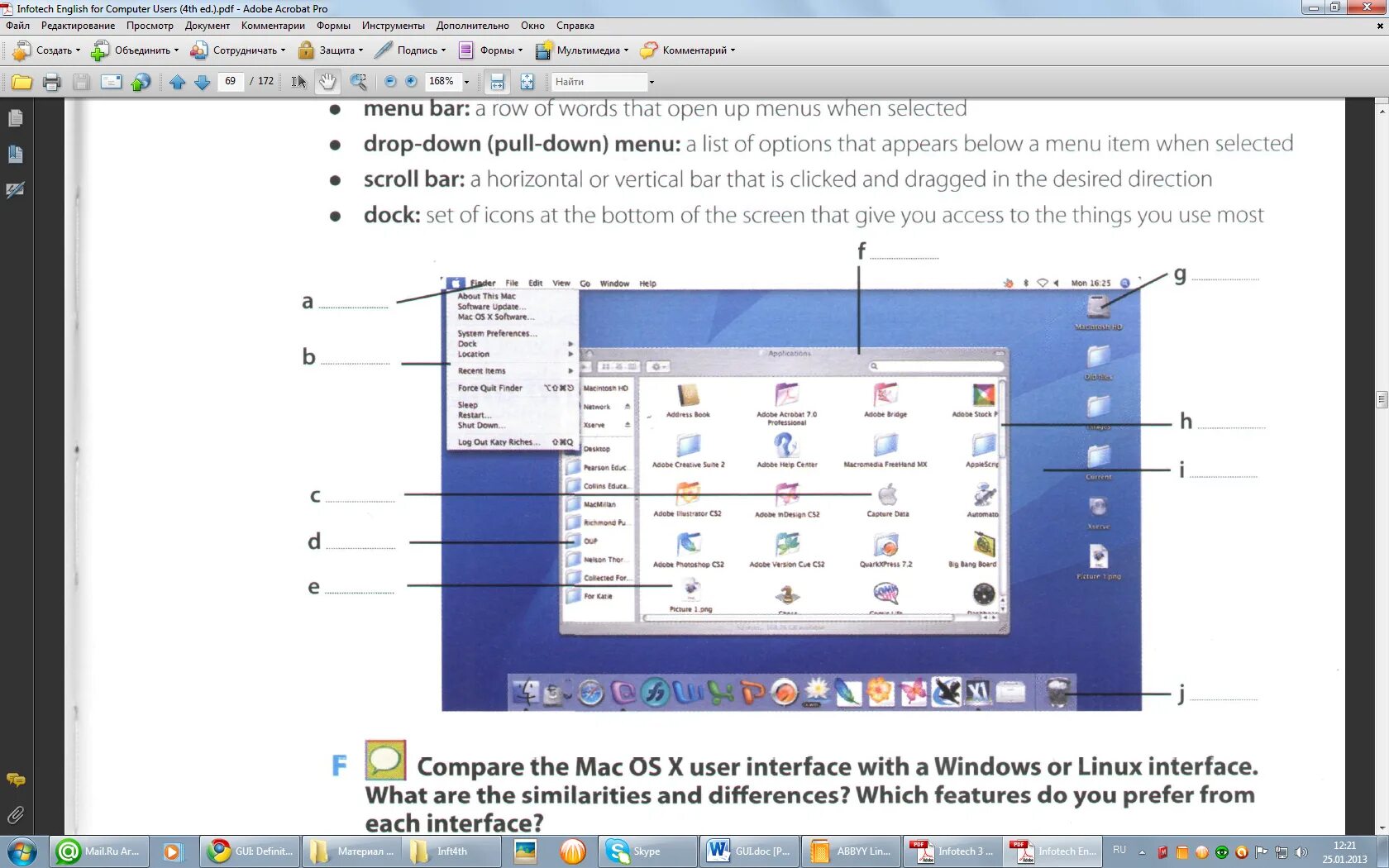
Task: Switch to ABBYY Lingvo taskbar button
Action: coord(850,851)
